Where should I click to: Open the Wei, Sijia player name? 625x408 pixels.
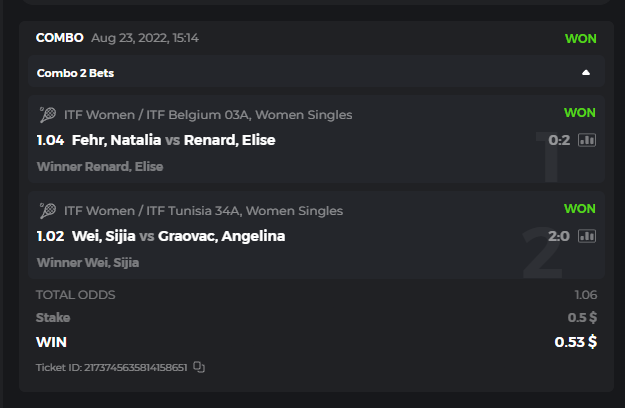[104, 236]
